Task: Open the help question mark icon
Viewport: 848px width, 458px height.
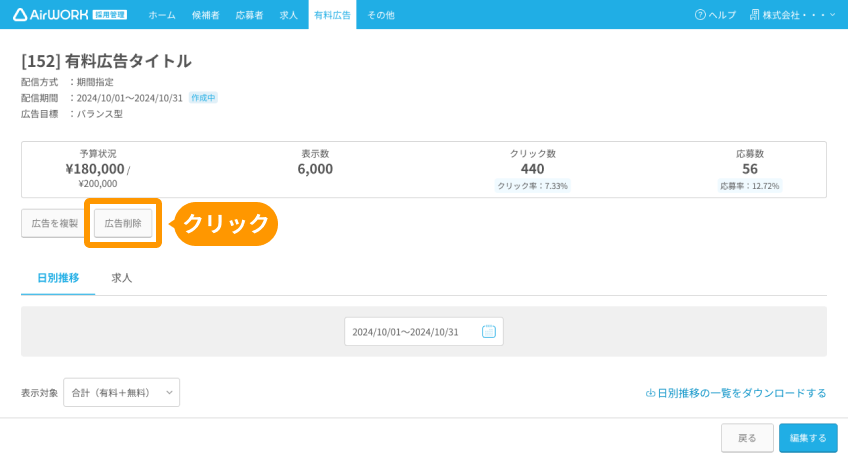Action: click(700, 15)
